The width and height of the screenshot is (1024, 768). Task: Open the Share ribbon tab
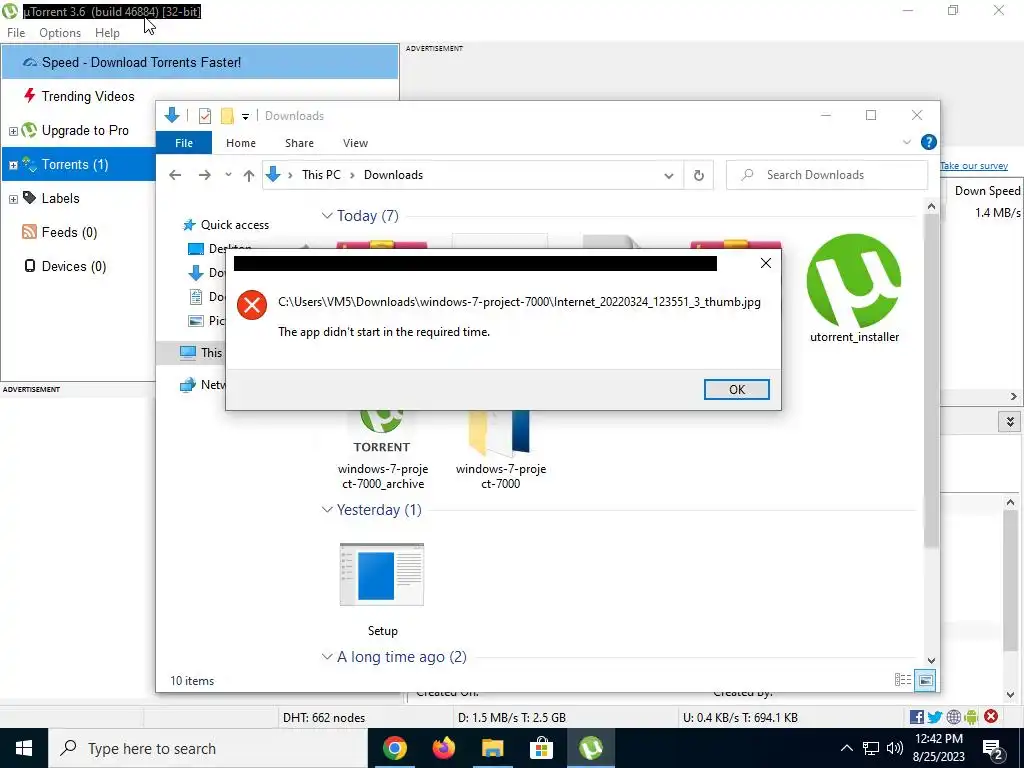(x=299, y=143)
